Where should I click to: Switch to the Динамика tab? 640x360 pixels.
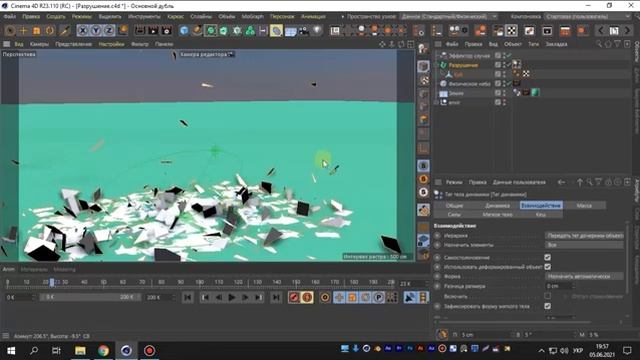(x=498, y=205)
